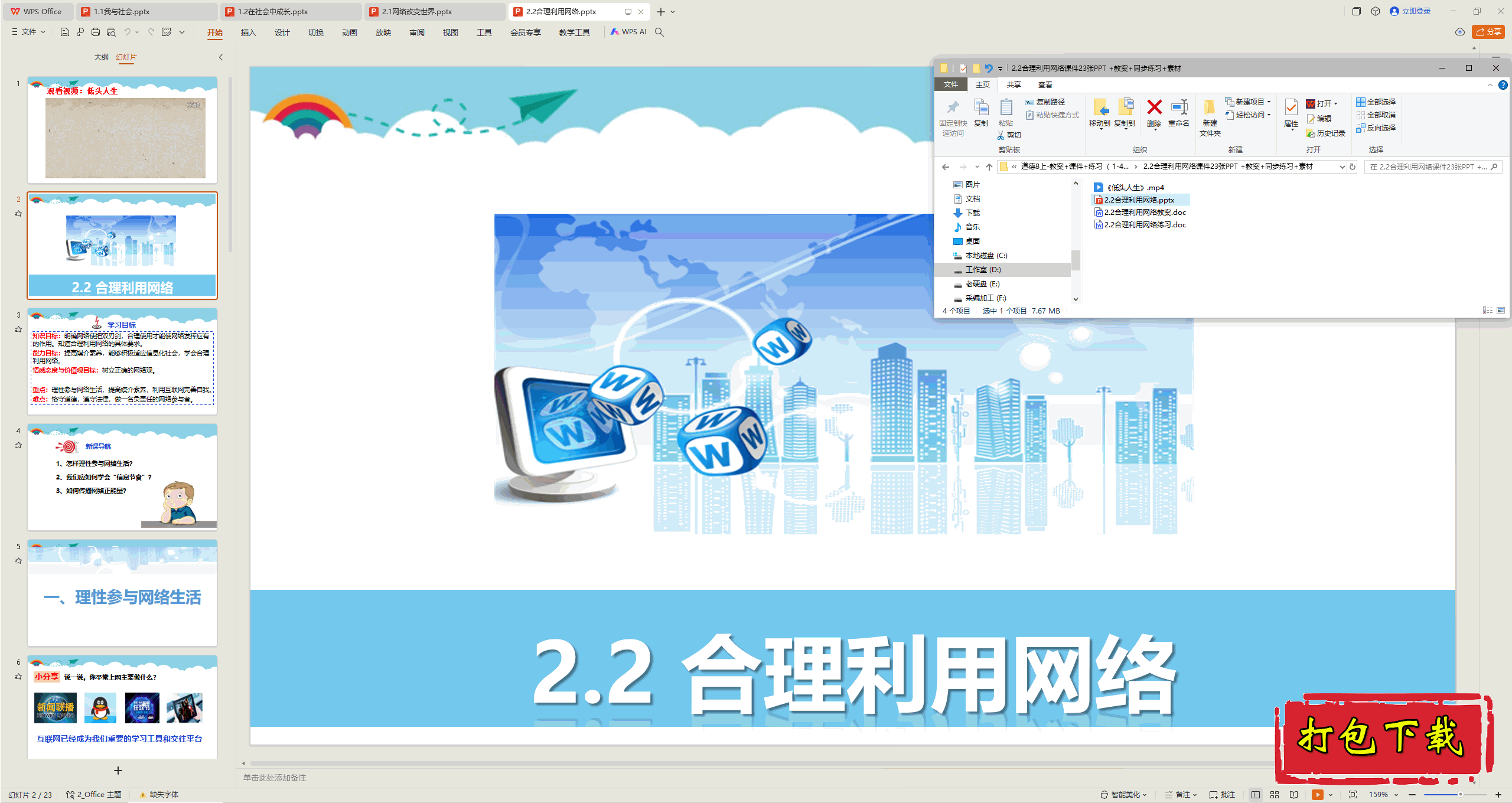Toggle 备注 notes in status bar
Image resolution: width=1512 pixels, height=803 pixels.
pos(1181,795)
